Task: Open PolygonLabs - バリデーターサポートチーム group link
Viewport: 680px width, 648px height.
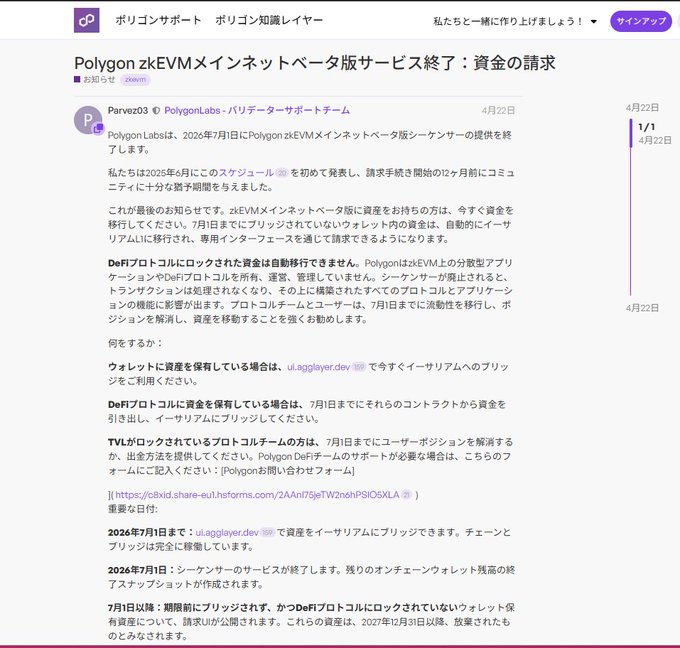Action: [x=257, y=111]
